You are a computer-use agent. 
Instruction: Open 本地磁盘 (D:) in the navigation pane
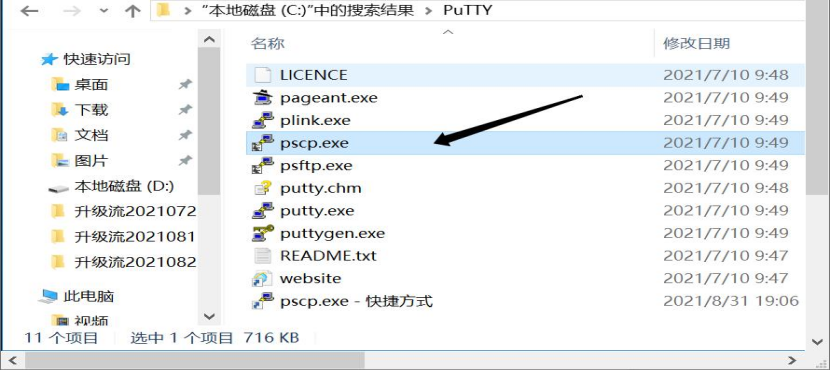[x=124, y=187]
